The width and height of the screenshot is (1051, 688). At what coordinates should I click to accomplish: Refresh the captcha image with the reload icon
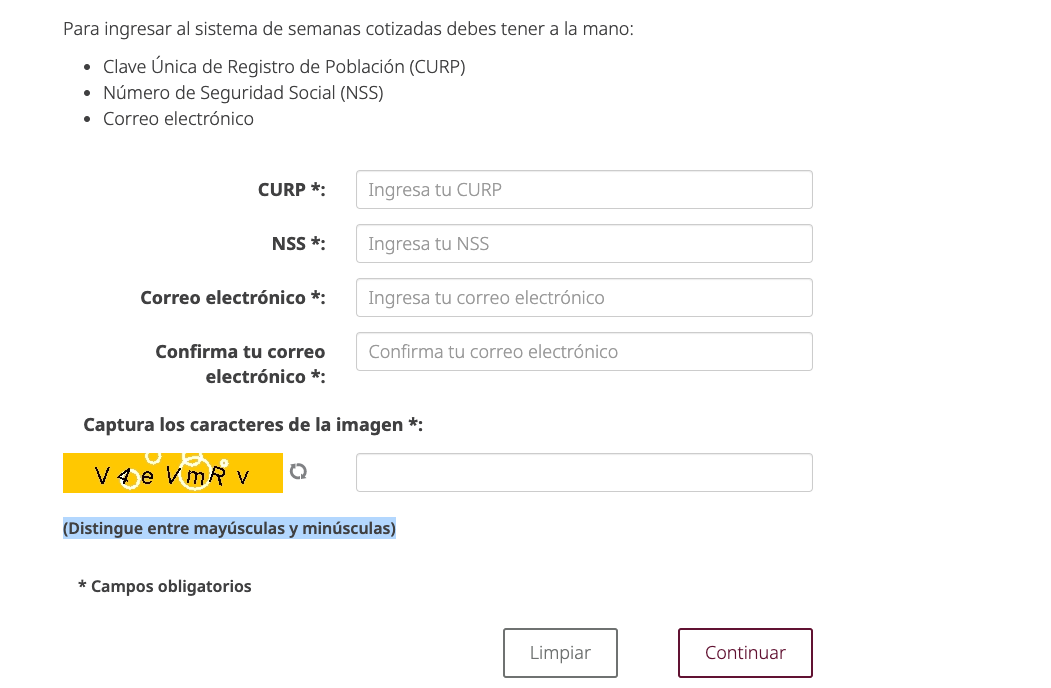click(298, 471)
